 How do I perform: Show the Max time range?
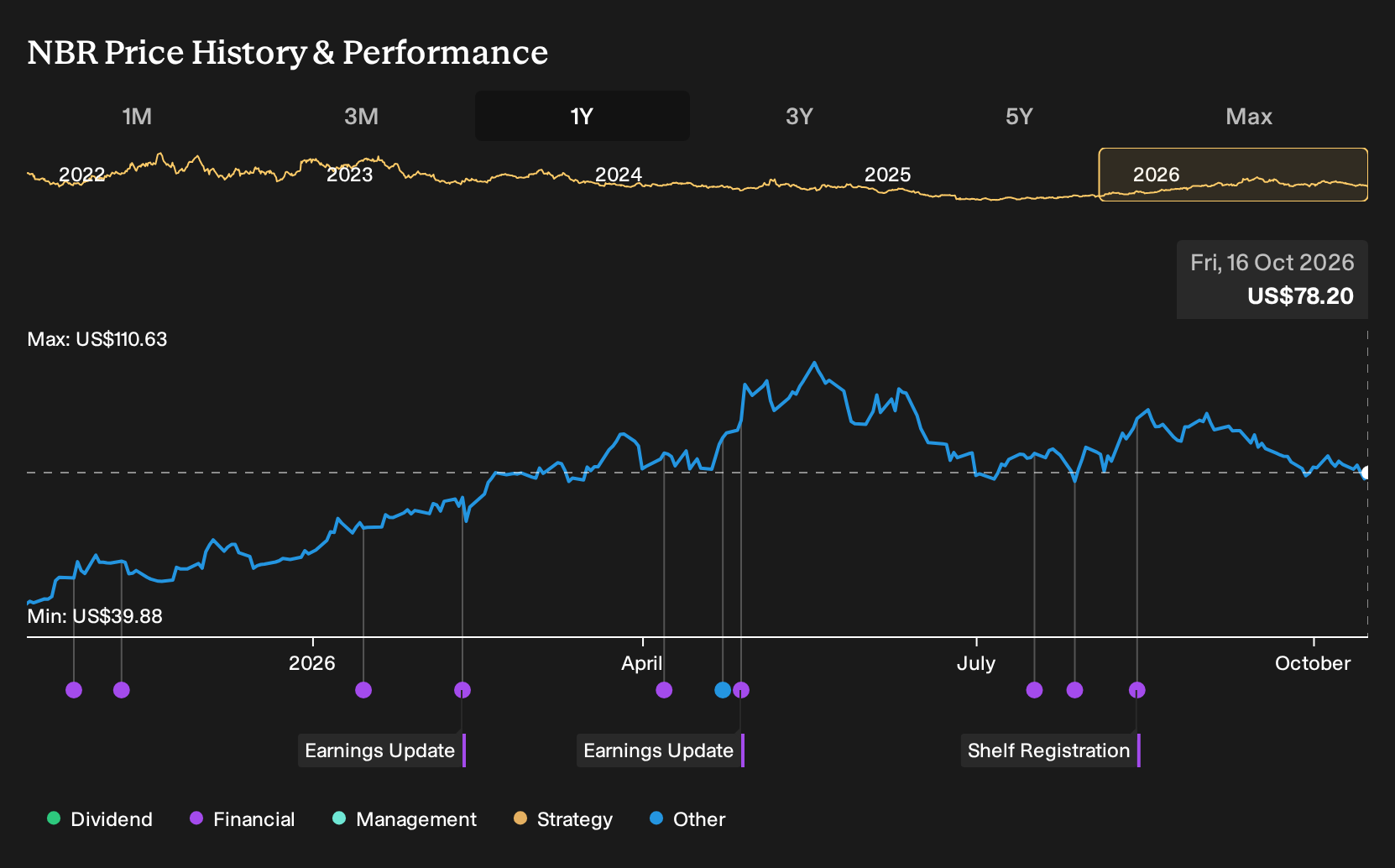[1249, 116]
